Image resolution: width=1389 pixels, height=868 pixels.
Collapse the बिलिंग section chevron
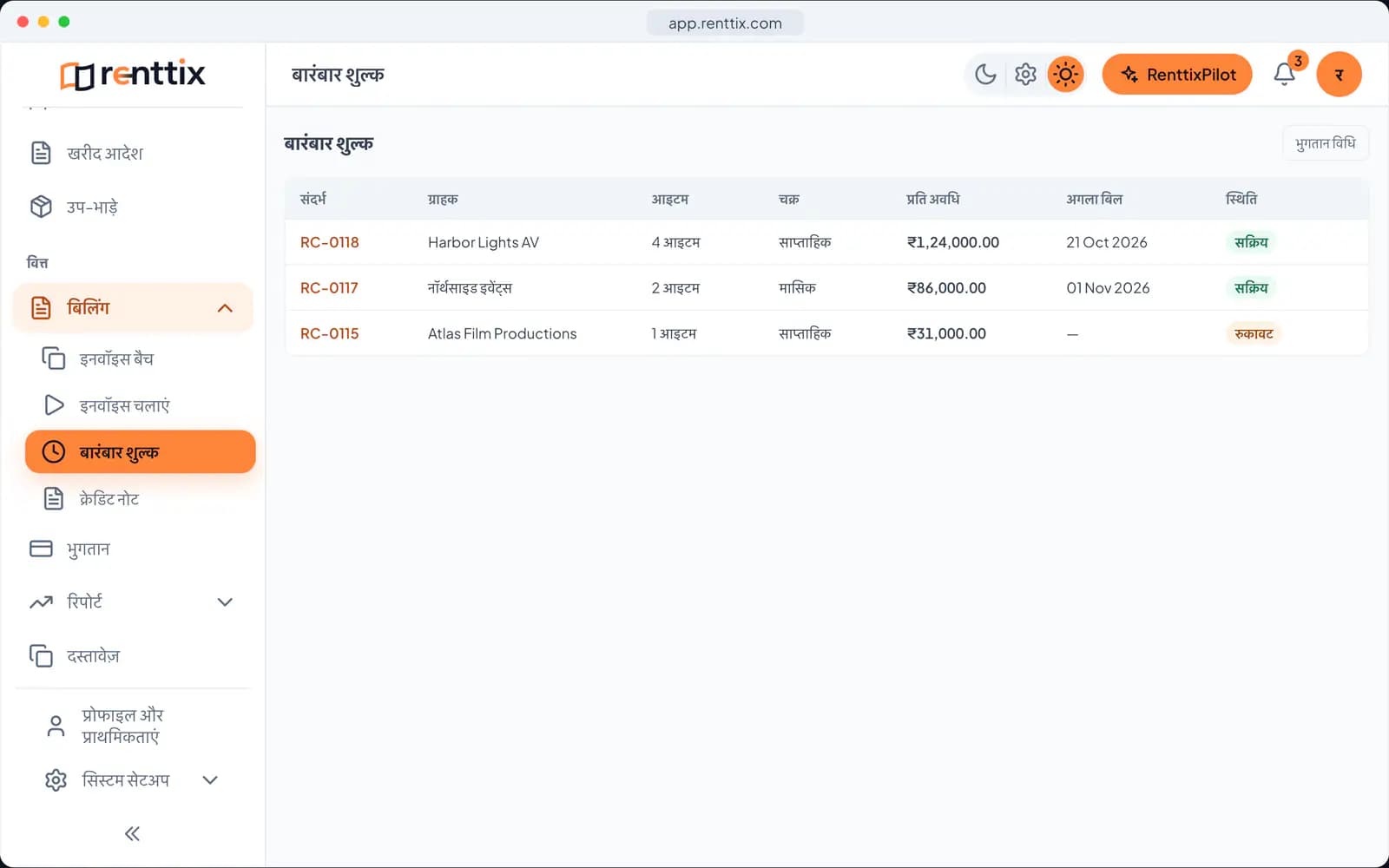pos(225,308)
